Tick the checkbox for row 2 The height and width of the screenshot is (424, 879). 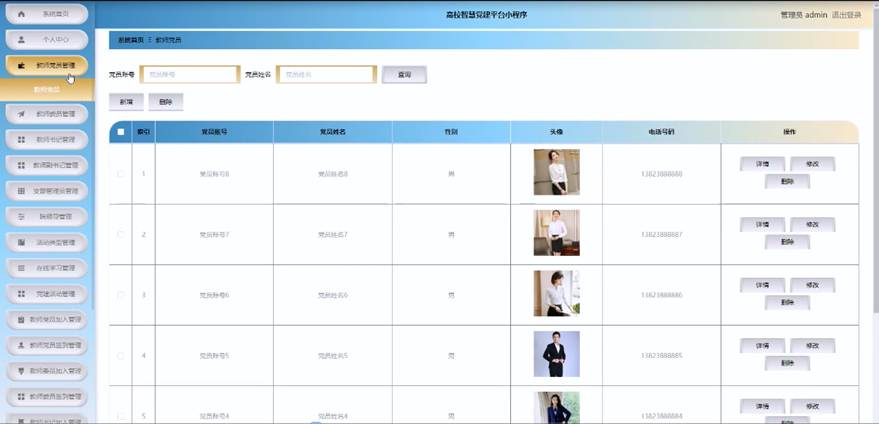121,234
